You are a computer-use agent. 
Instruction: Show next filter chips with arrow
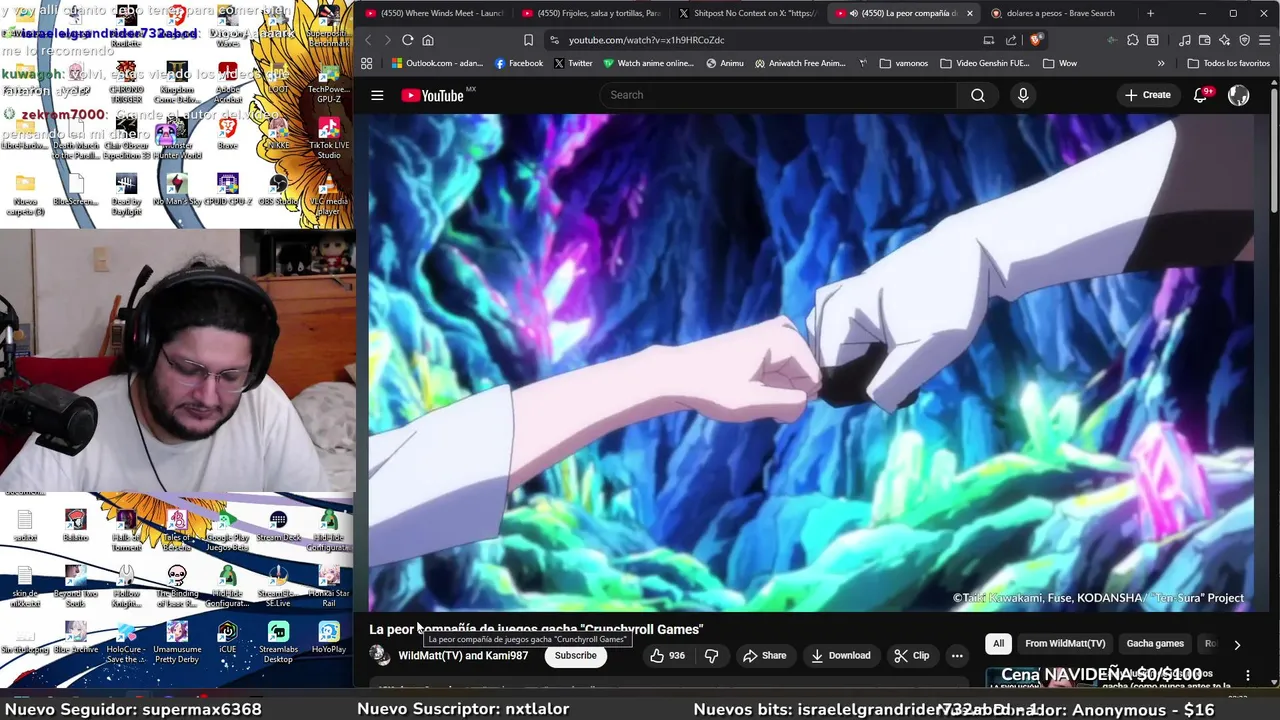[x=1237, y=645]
